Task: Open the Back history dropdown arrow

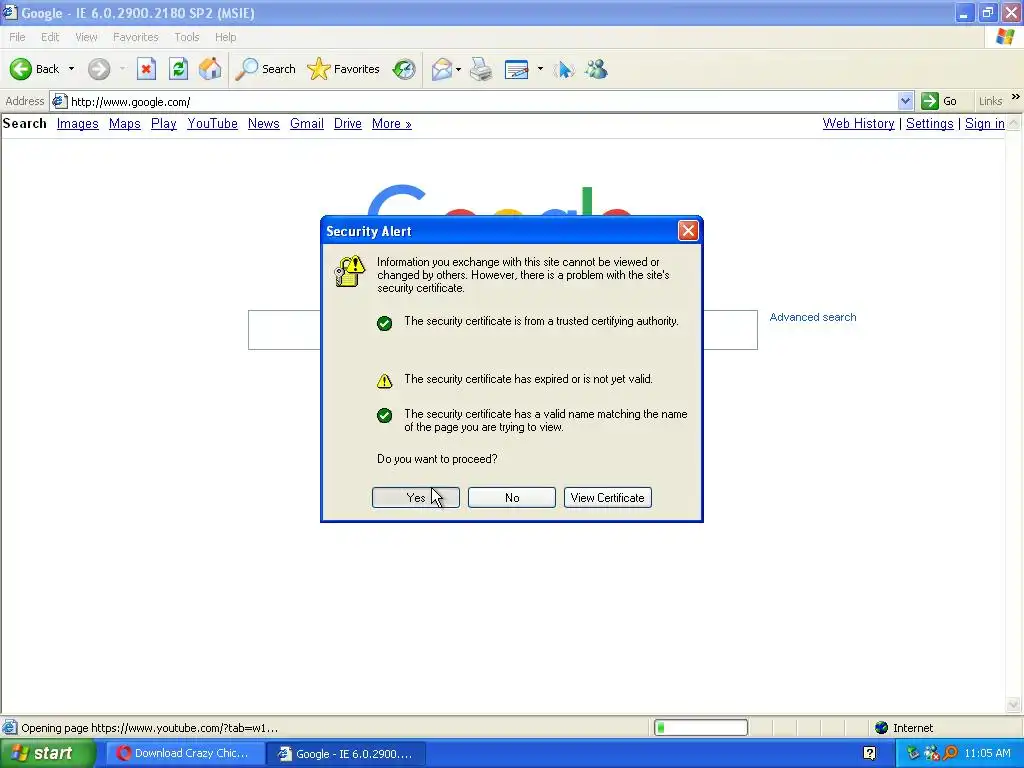Action: pyautogui.click(x=71, y=69)
